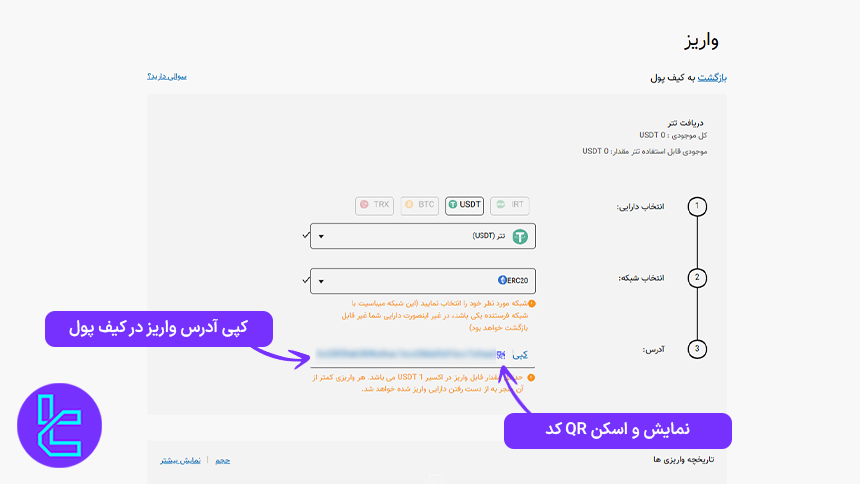Click the TRX coin icon

pyautogui.click(x=364, y=205)
